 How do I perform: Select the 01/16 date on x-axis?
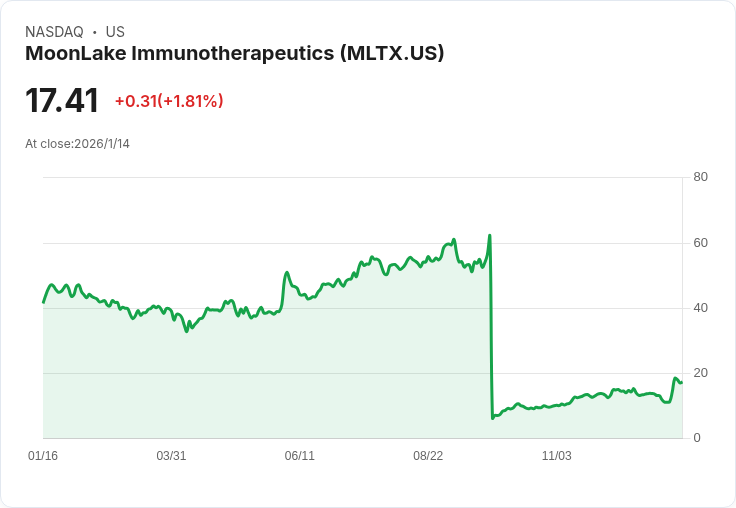[43, 456]
